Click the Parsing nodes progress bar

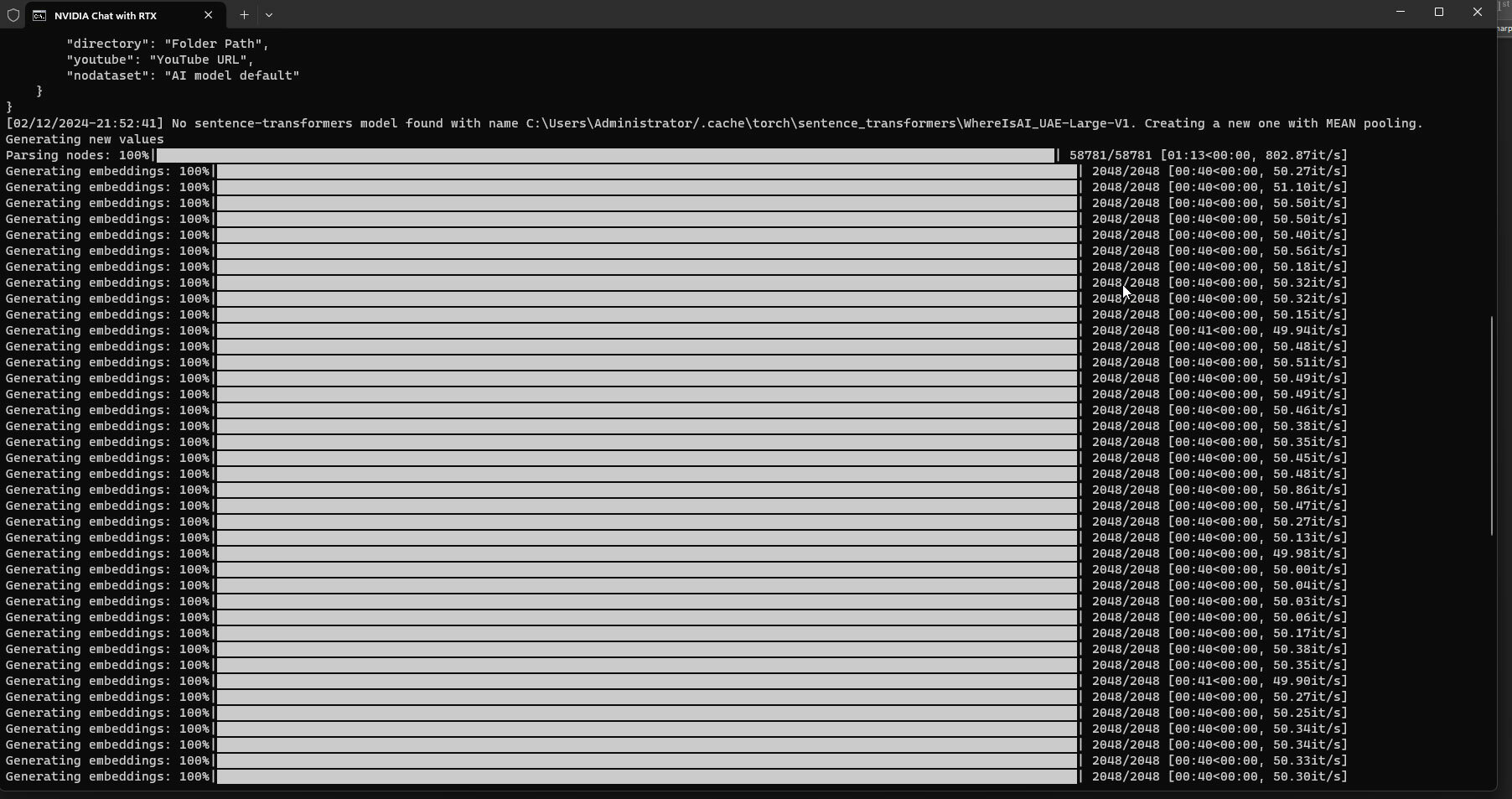pyautogui.click(x=606, y=155)
